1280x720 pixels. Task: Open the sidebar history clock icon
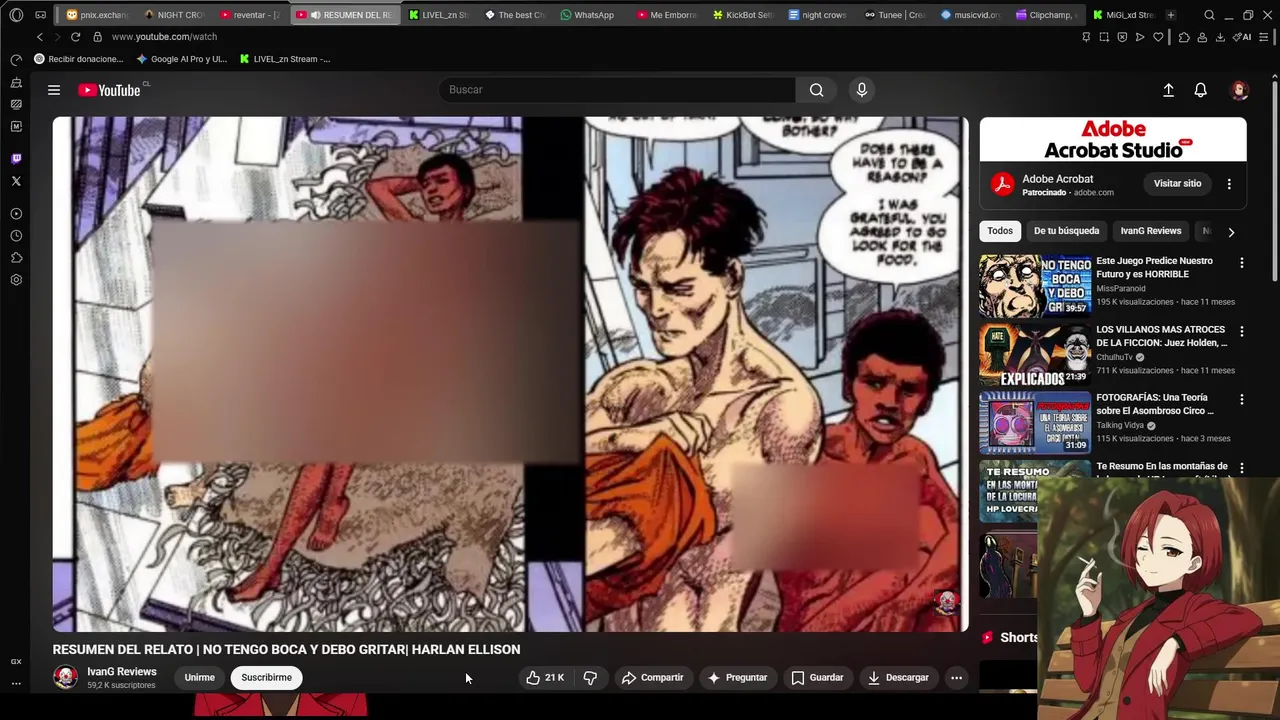(16, 236)
